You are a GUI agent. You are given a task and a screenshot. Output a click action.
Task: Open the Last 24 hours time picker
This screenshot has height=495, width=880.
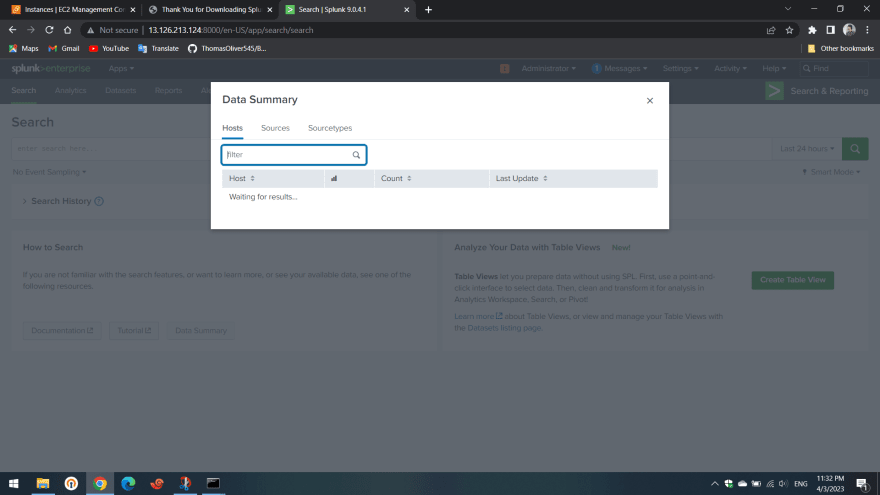coord(806,149)
